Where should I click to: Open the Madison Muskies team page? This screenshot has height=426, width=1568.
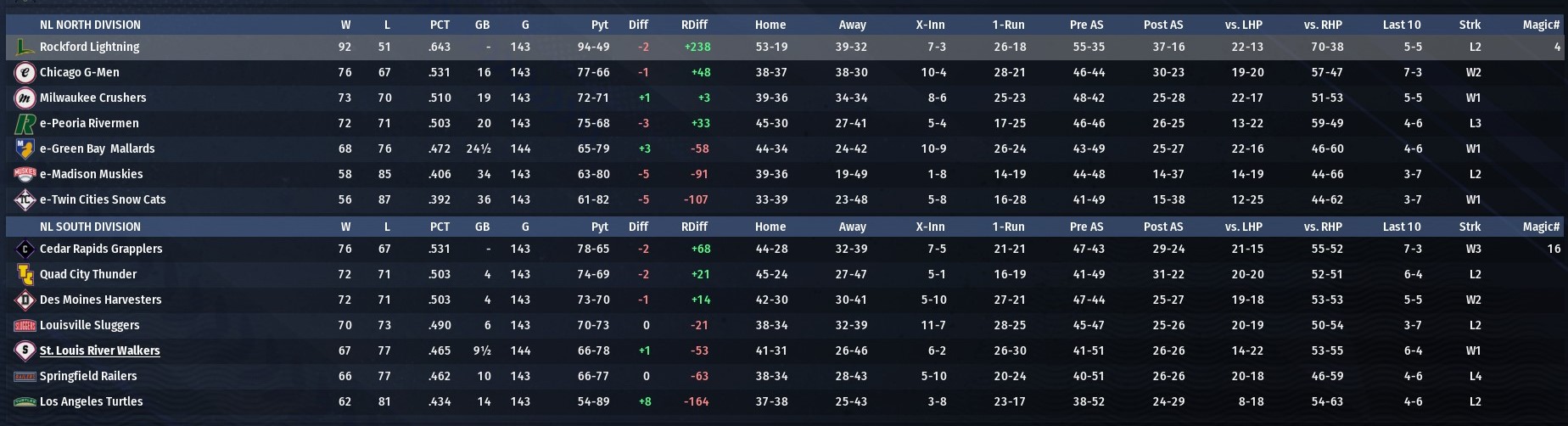pos(91,174)
